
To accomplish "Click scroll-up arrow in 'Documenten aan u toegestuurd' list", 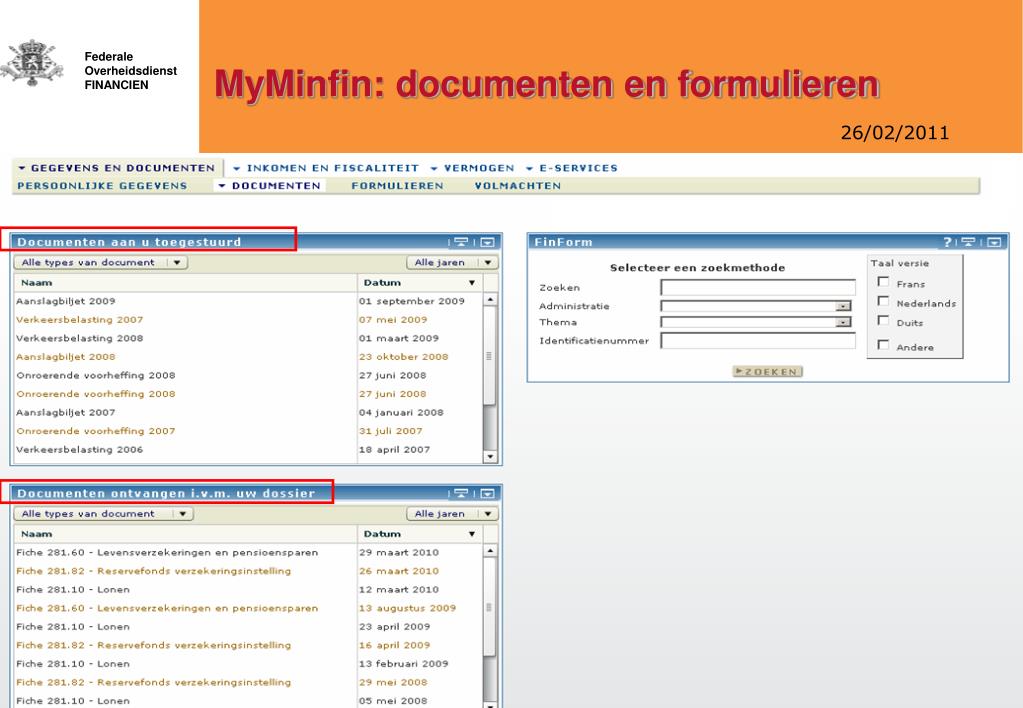I will point(490,300).
